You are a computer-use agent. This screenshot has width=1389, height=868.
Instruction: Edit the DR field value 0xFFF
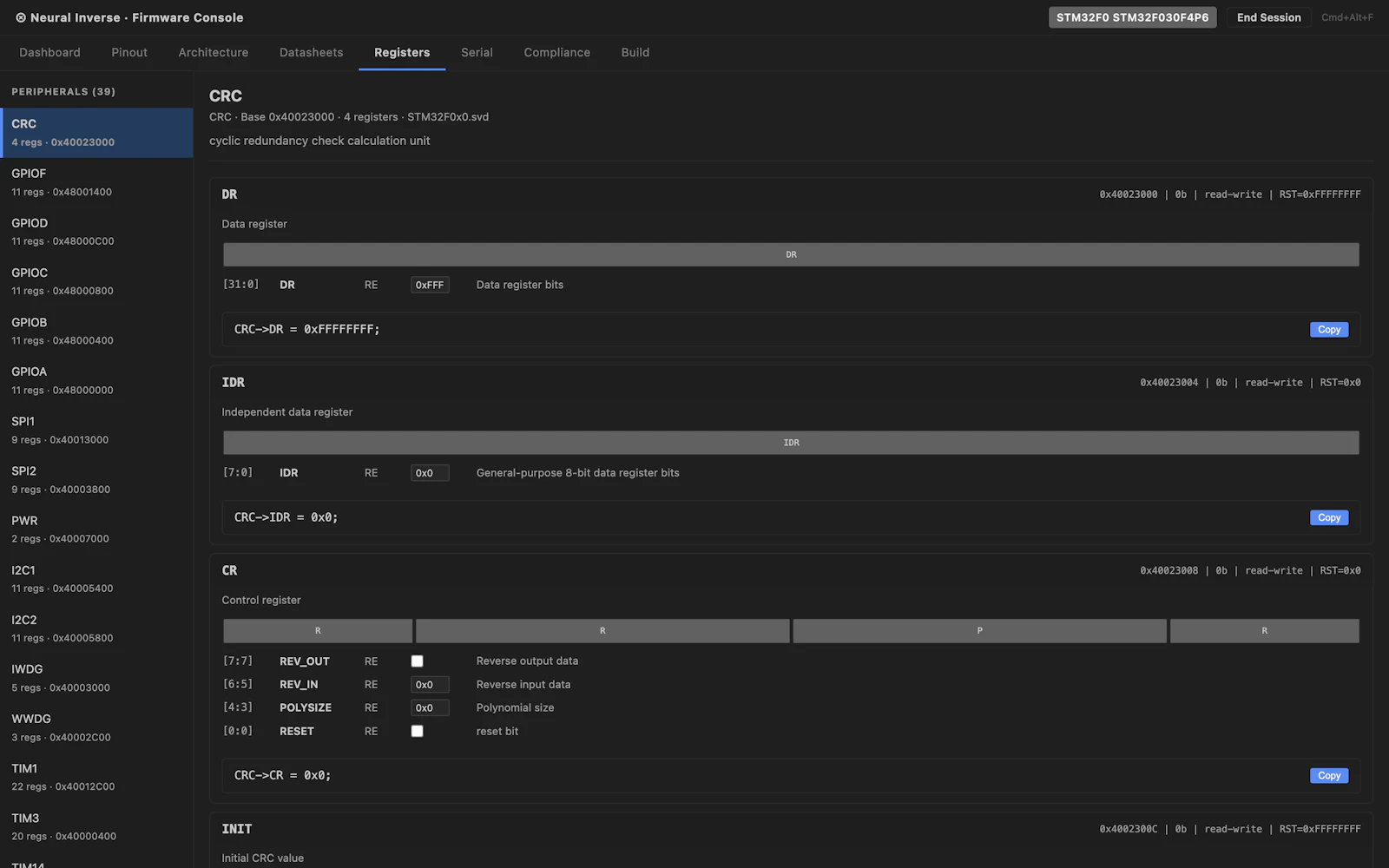click(430, 285)
